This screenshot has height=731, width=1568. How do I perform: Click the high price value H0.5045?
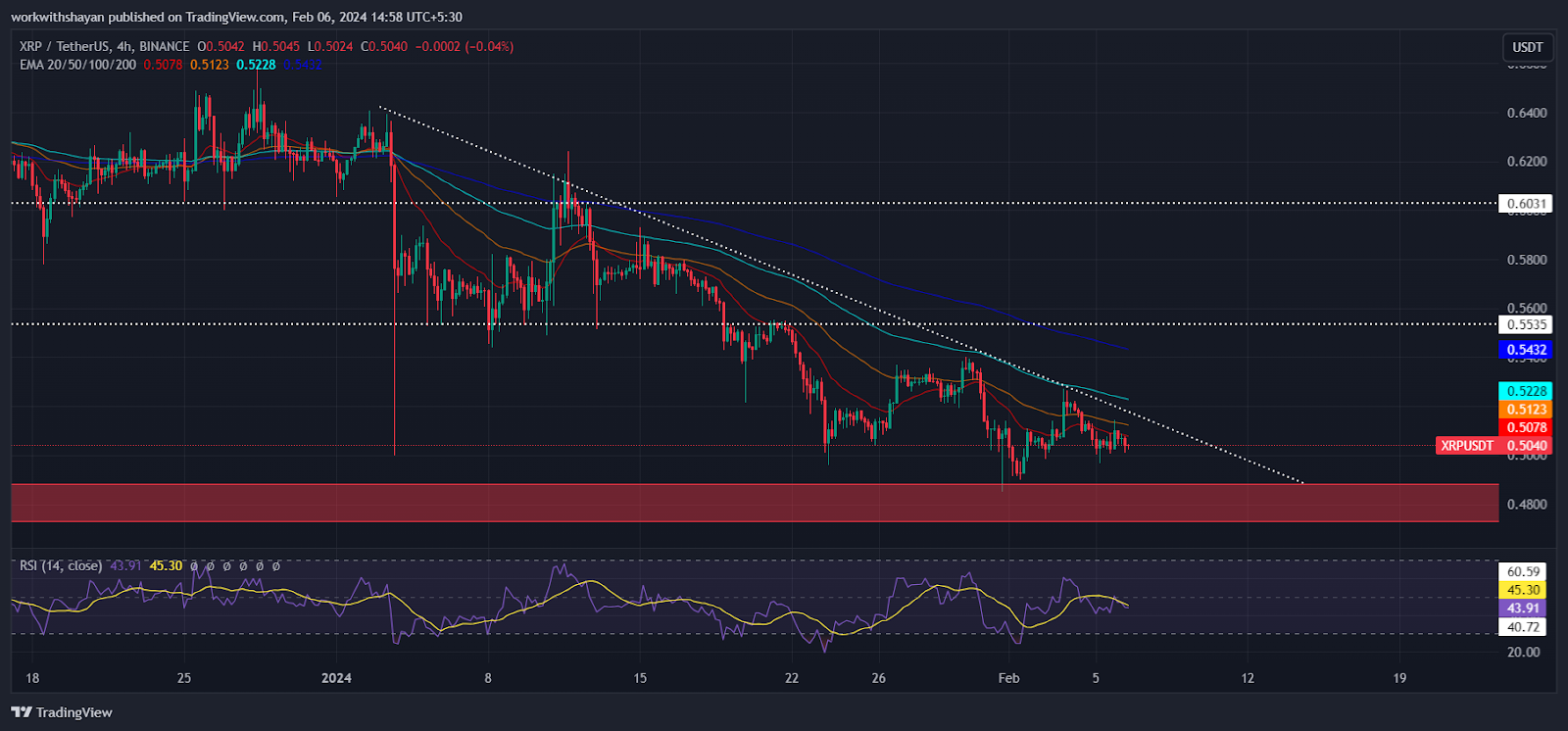click(x=276, y=46)
